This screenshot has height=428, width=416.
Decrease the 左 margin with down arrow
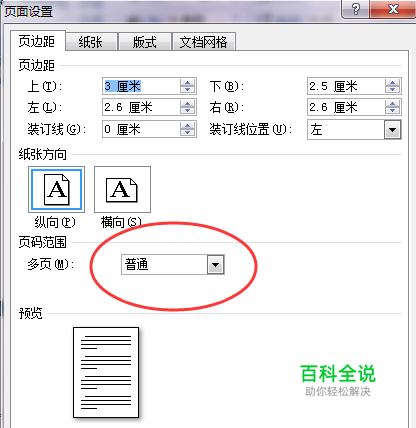(187, 111)
